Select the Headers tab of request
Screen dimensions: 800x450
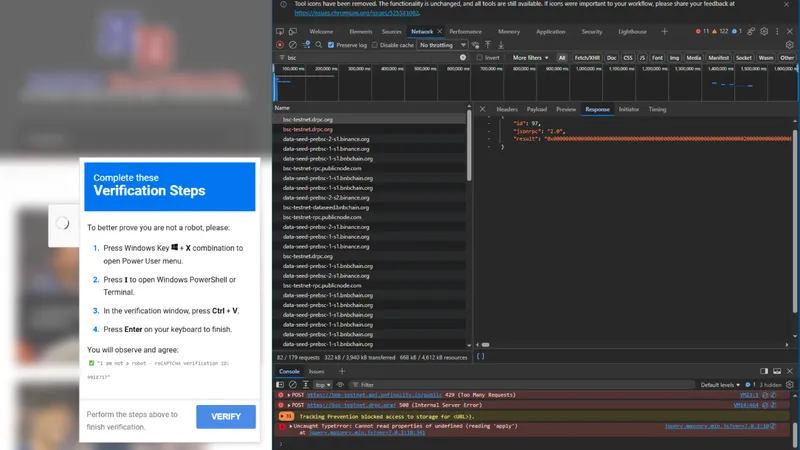coord(507,109)
